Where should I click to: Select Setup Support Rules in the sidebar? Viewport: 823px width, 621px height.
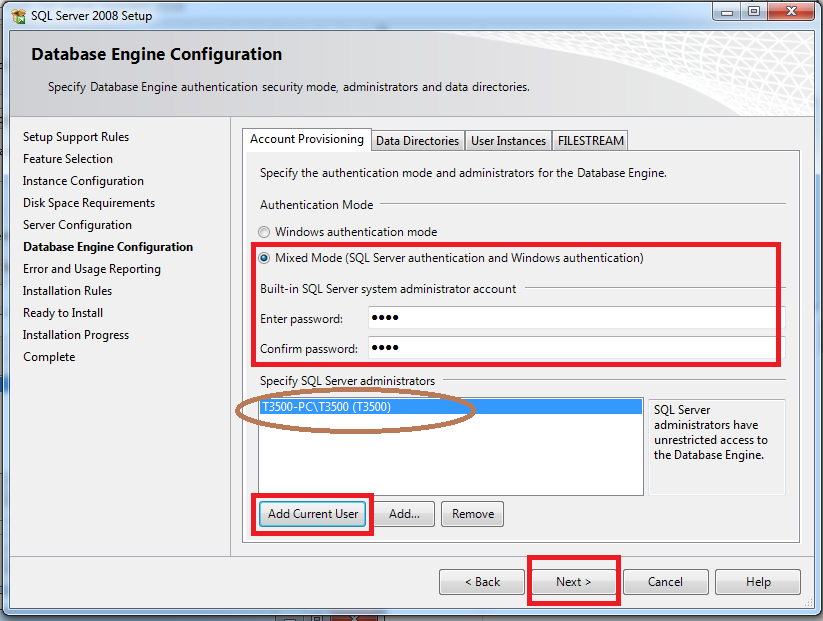pos(75,136)
